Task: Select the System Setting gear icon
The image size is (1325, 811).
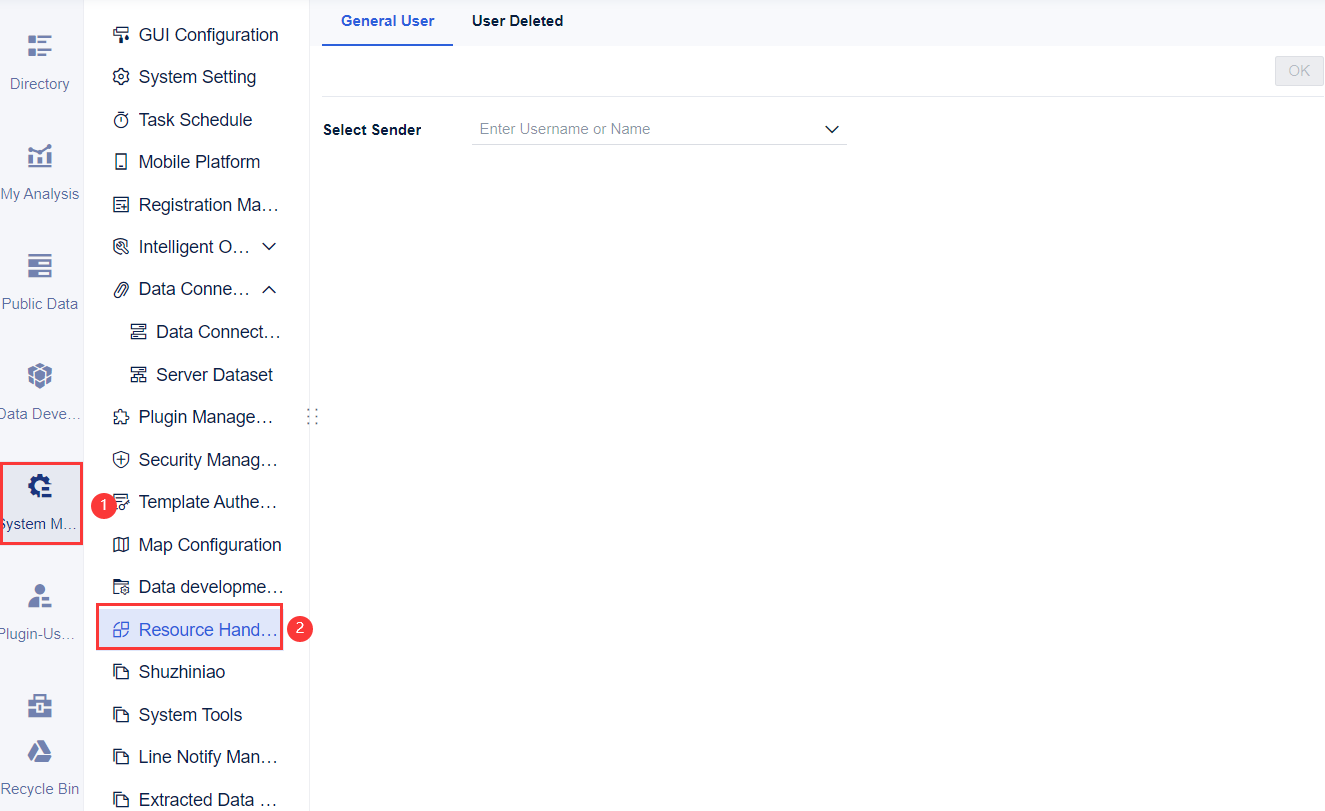Action: 121,76
